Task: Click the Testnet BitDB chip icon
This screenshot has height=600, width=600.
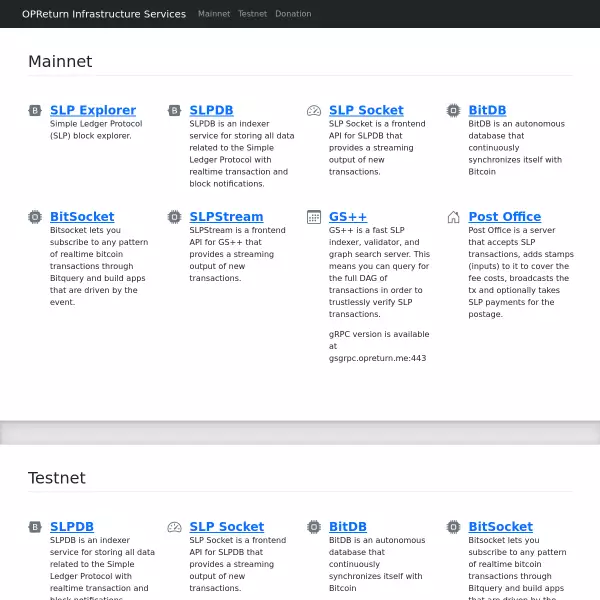Action: click(314, 527)
